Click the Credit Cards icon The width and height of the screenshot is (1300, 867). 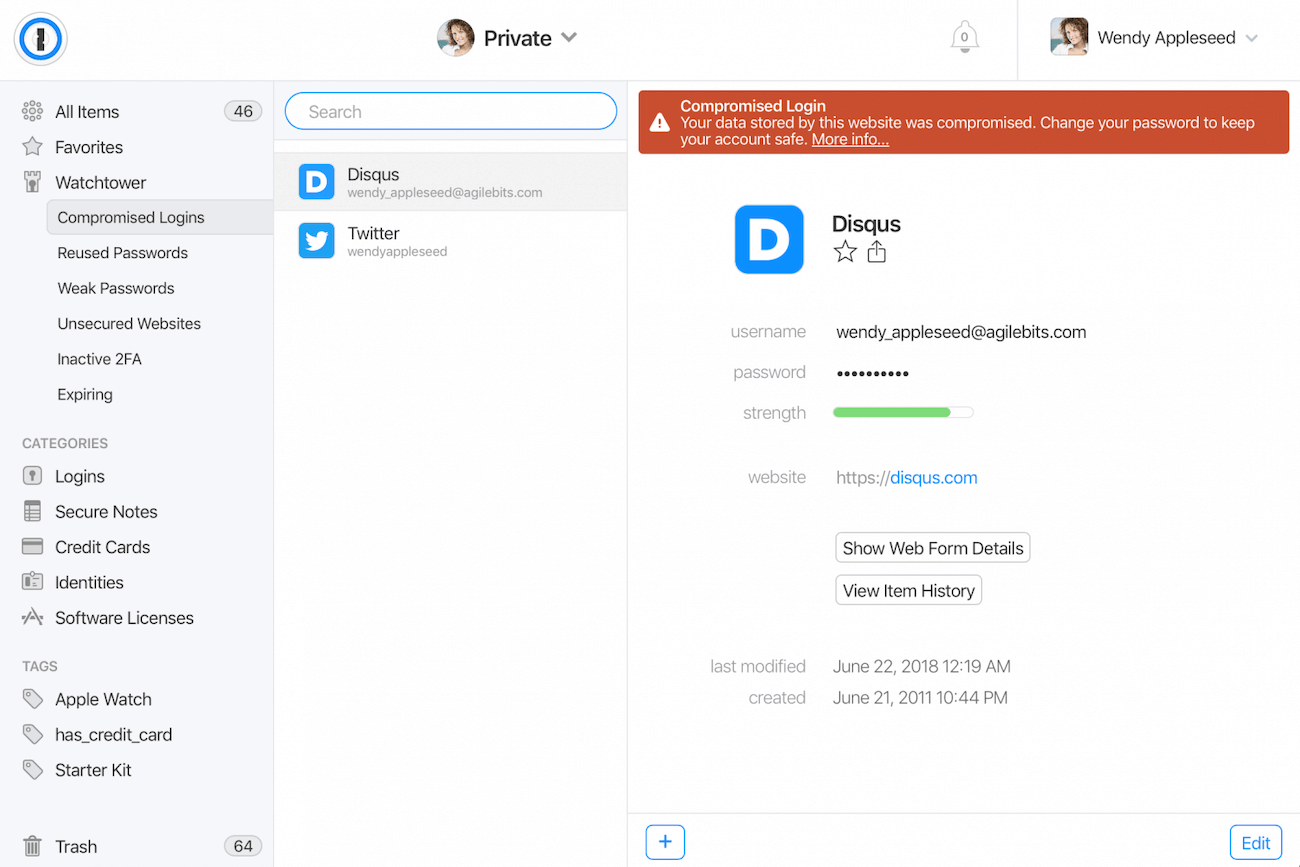(x=32, y=547)
